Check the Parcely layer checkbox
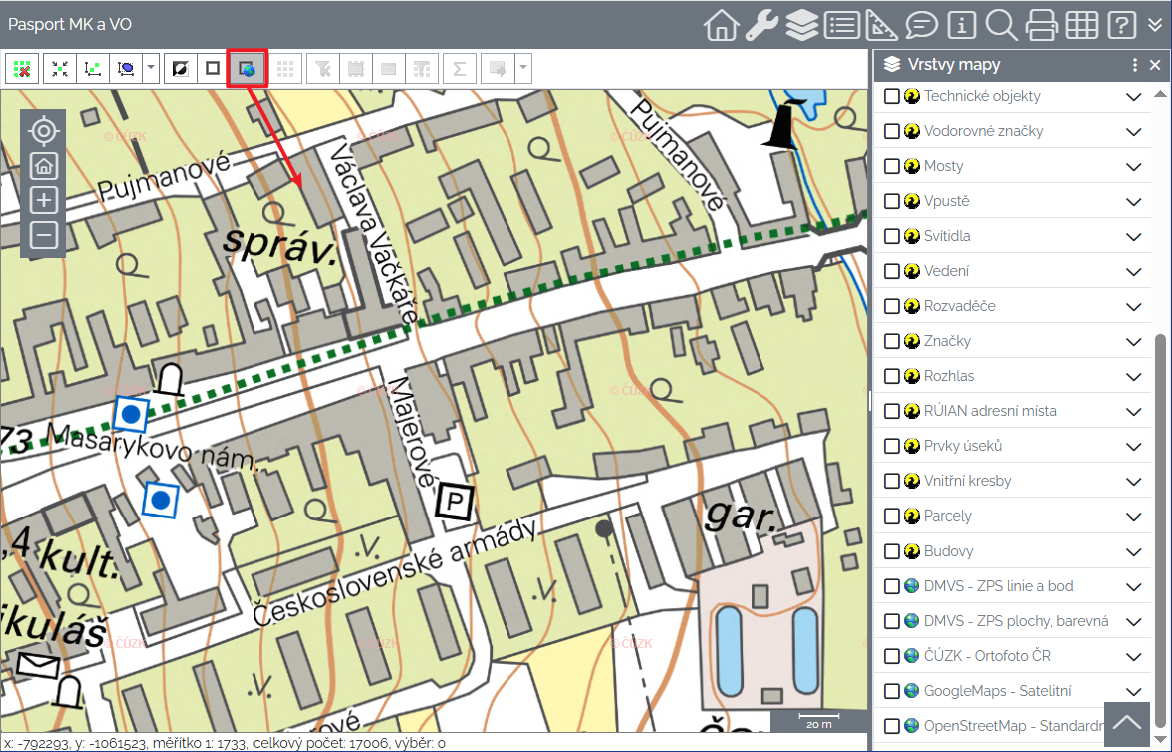 coord(892,516)
